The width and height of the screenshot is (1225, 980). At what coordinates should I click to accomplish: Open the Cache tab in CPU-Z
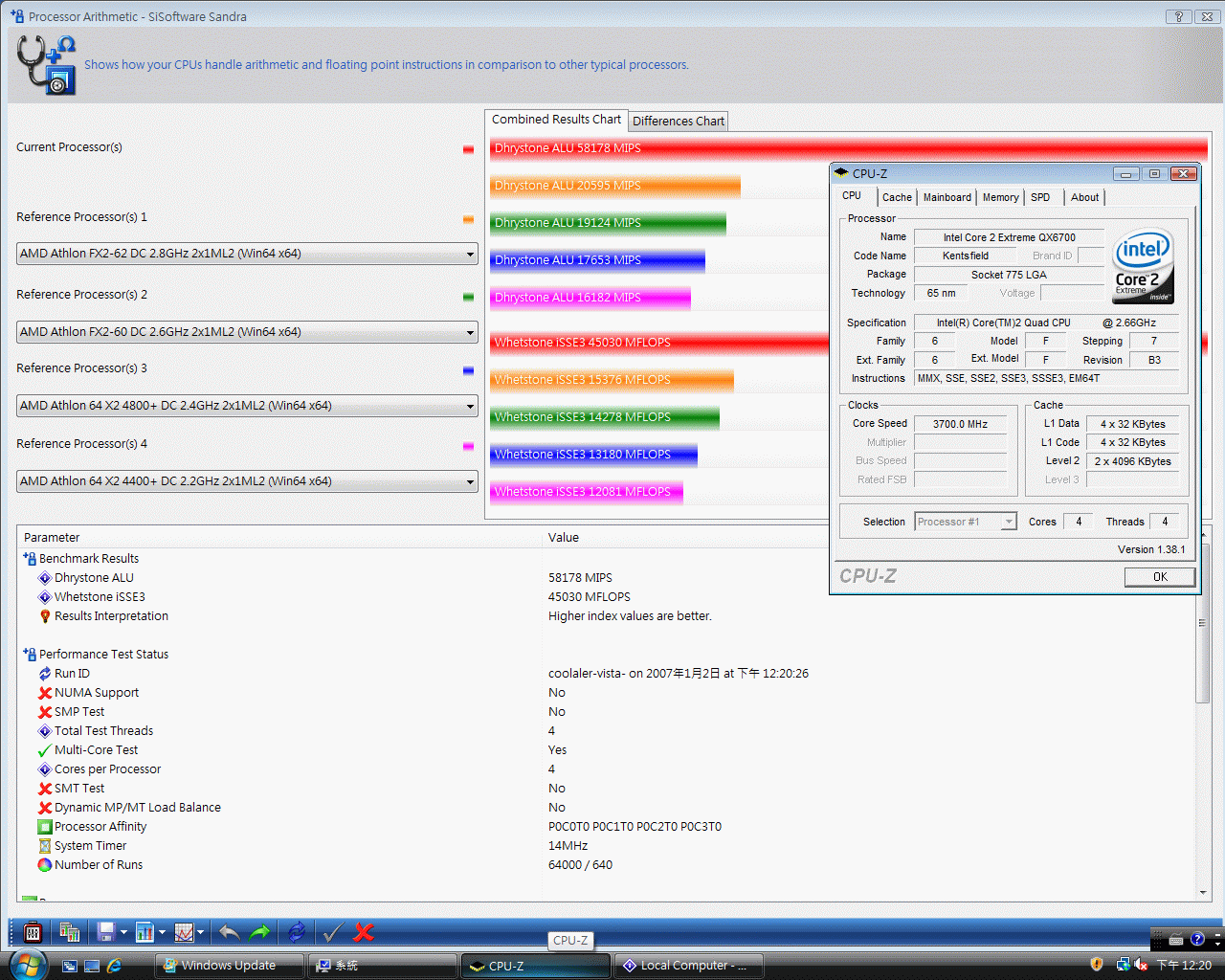[x=897, y=197]
